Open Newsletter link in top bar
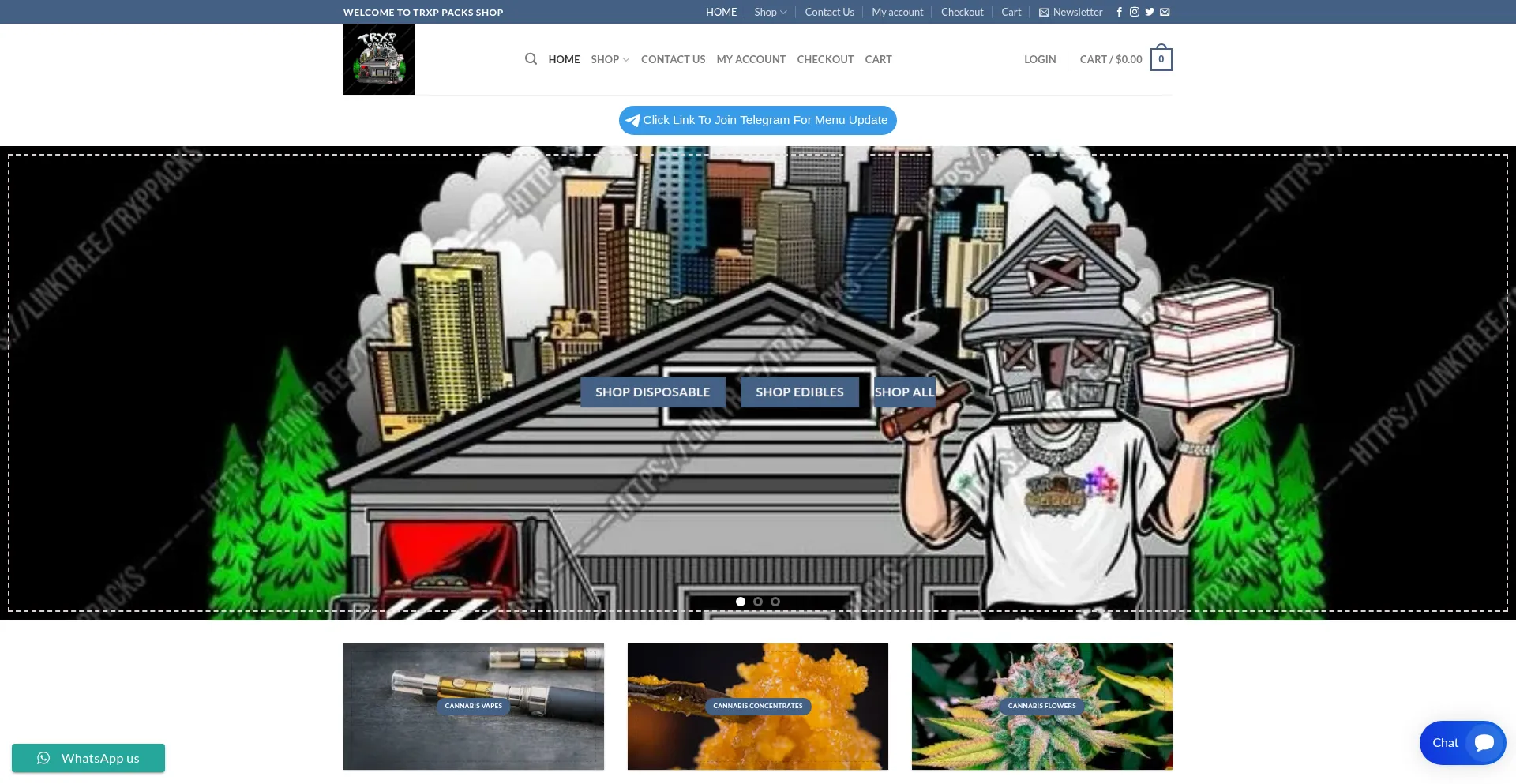This screenshot has width=1516, height=784. [x=1071, y=12]
